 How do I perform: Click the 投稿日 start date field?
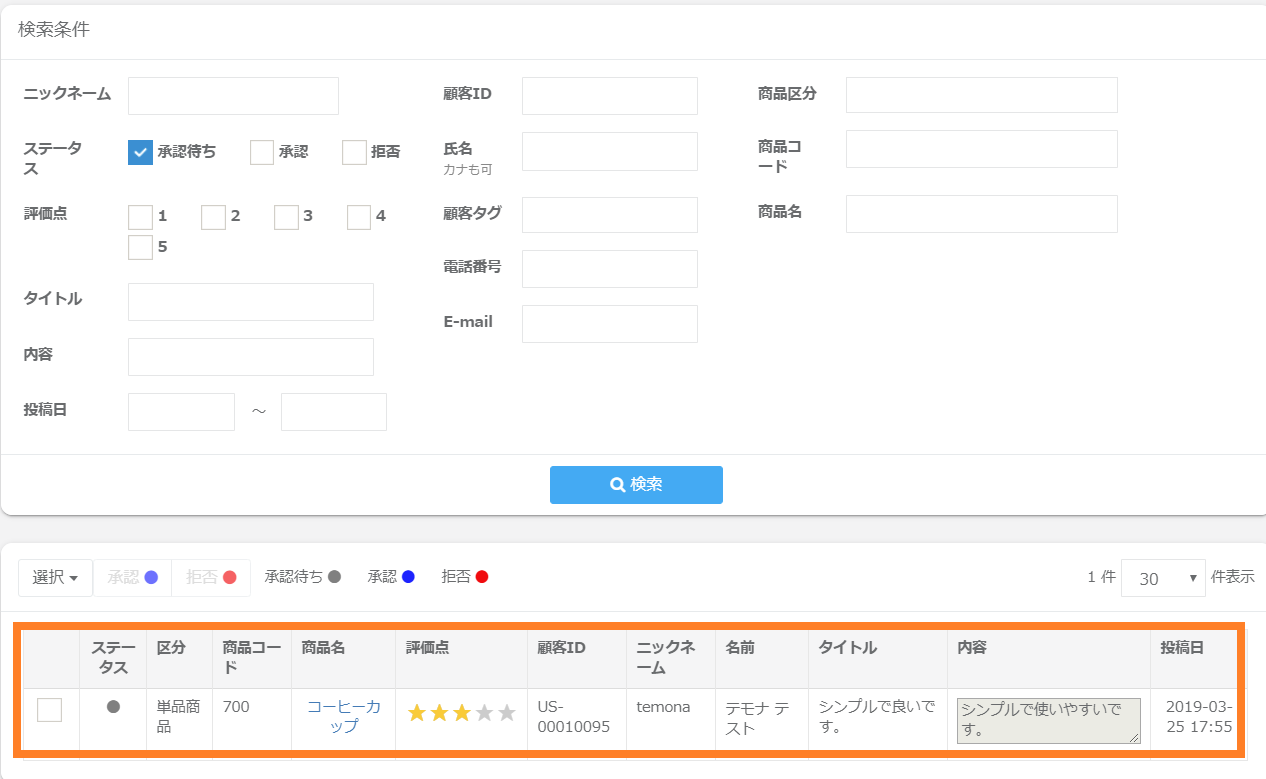tap(181, 412)
